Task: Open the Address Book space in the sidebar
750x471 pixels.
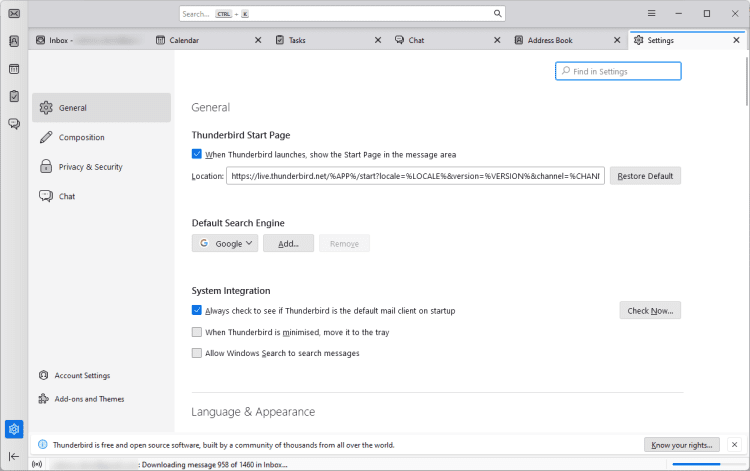Action: [x=14, y=41]
